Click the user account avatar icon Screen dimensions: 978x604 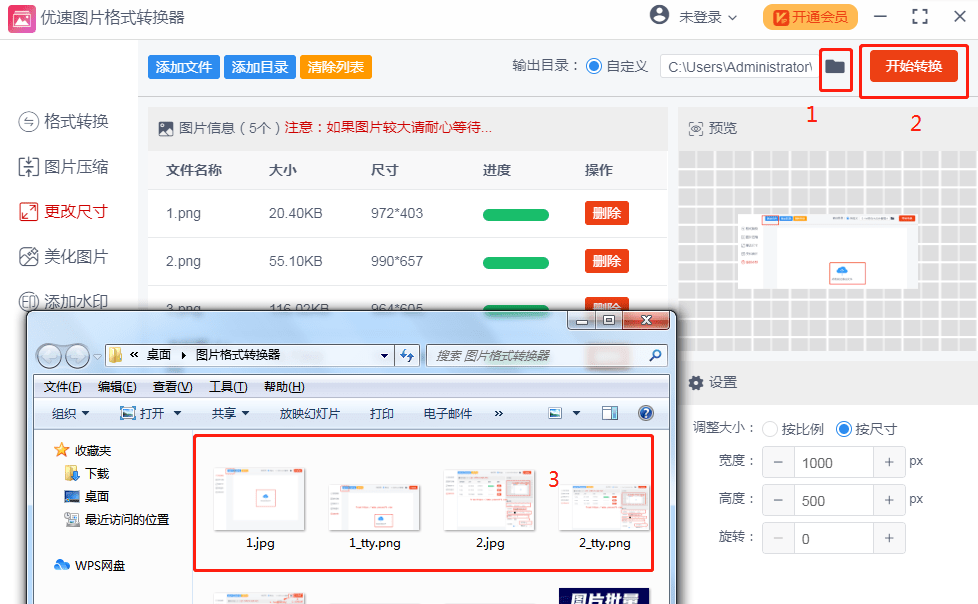[659, 16]
